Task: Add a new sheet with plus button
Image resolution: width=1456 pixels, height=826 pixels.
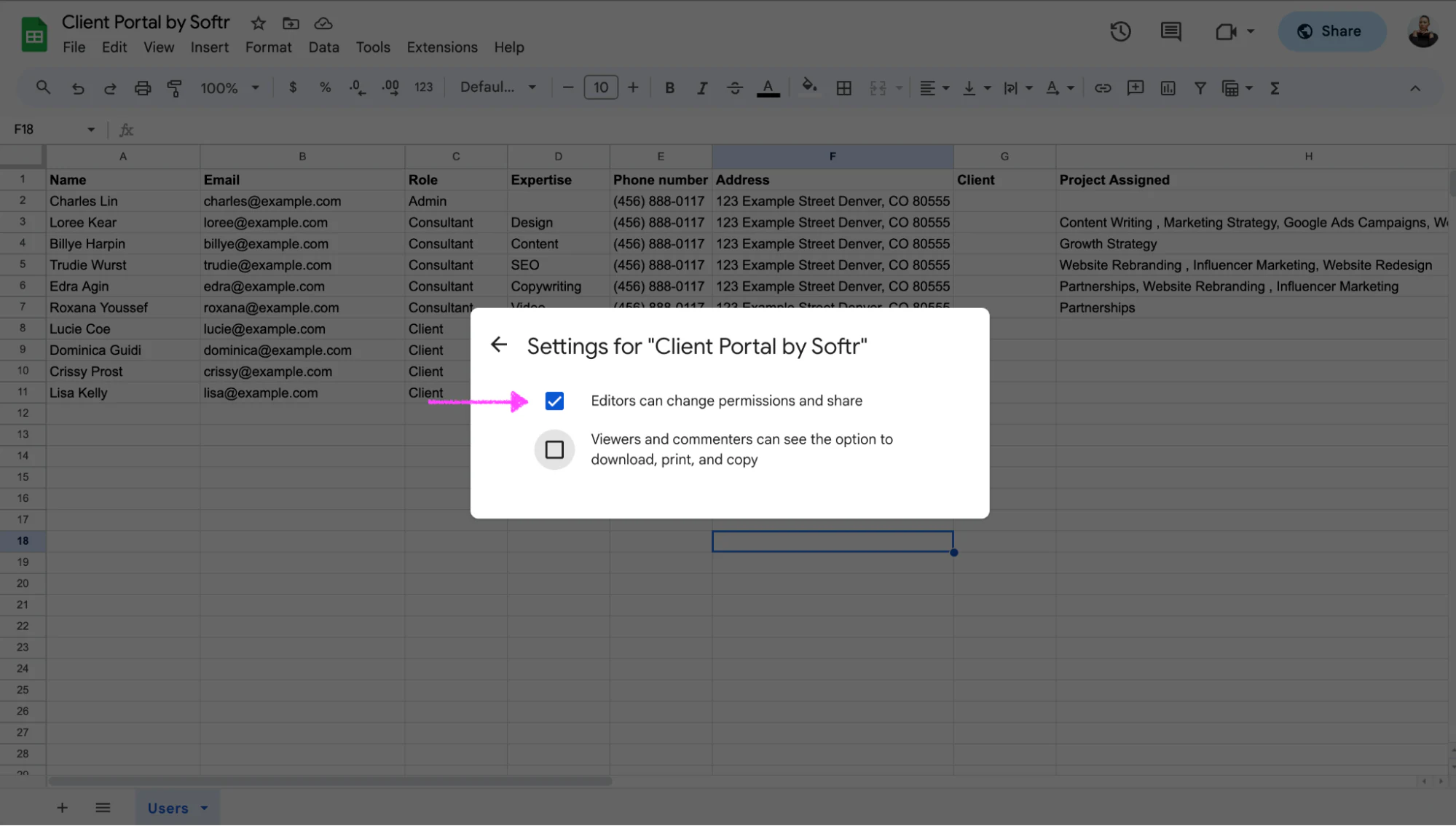Action: coord(62,808)
